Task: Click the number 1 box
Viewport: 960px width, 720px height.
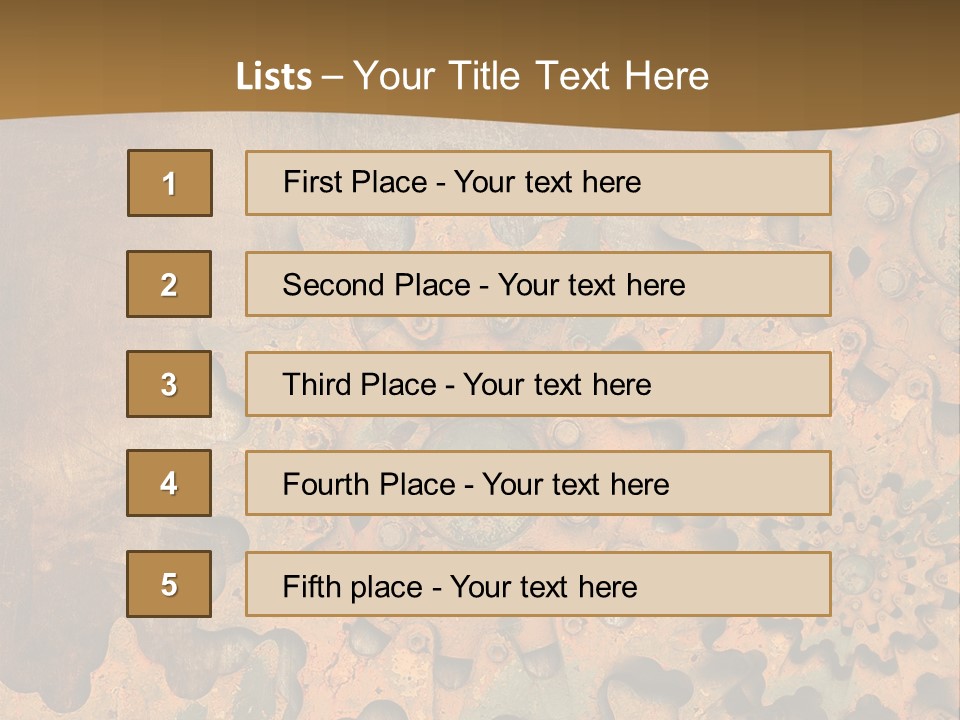Action: (x=170, y=183)
